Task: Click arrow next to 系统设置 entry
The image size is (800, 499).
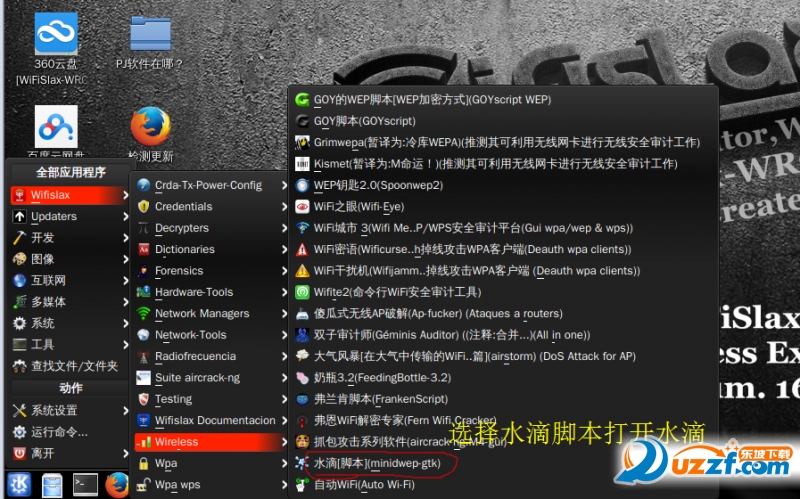Action: tap(125, 410)
